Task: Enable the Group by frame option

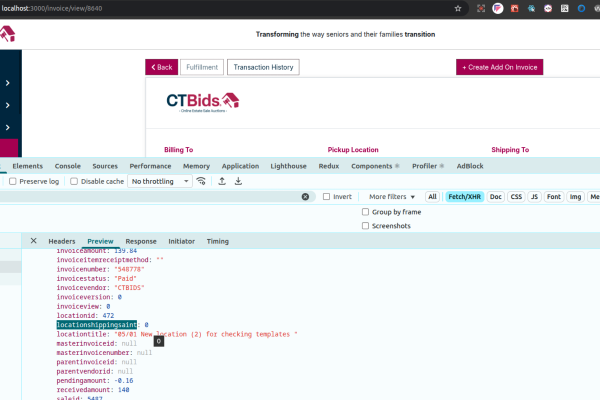Action: (365, 212)
